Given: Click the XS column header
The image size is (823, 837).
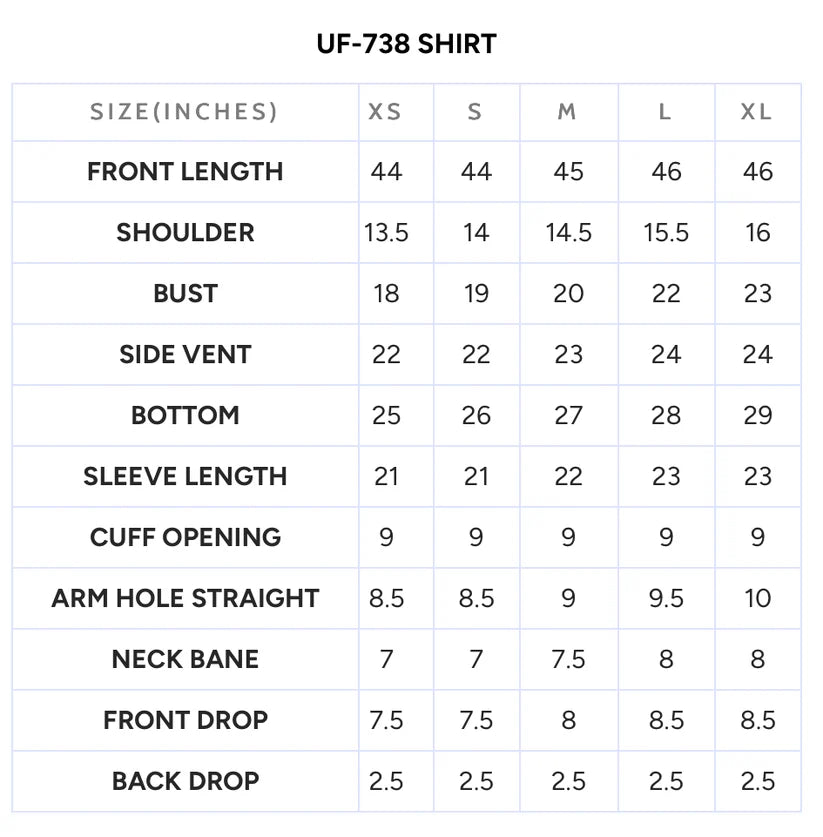Looking at the screenshot, I should pos(385,112).
